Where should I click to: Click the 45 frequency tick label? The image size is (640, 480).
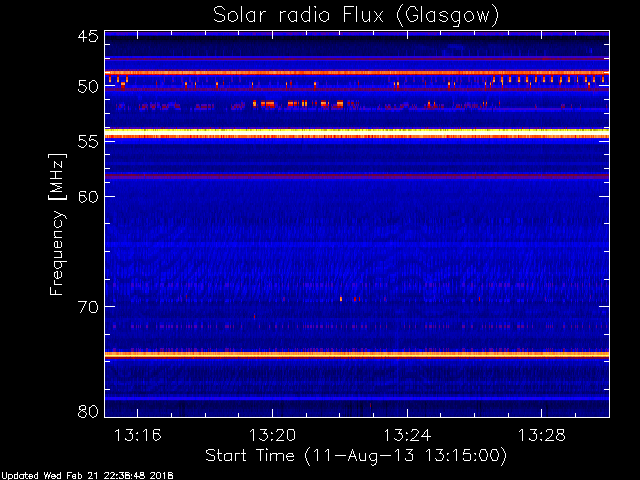point(88,36)
